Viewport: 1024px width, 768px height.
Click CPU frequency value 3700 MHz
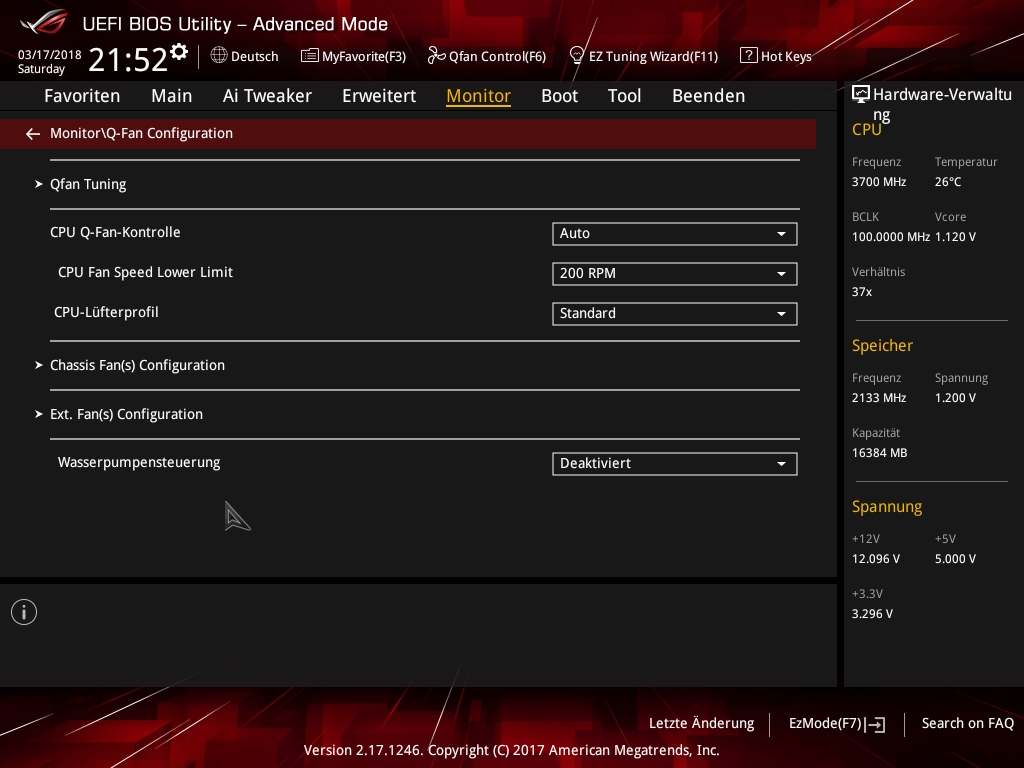tap(879, 182)
